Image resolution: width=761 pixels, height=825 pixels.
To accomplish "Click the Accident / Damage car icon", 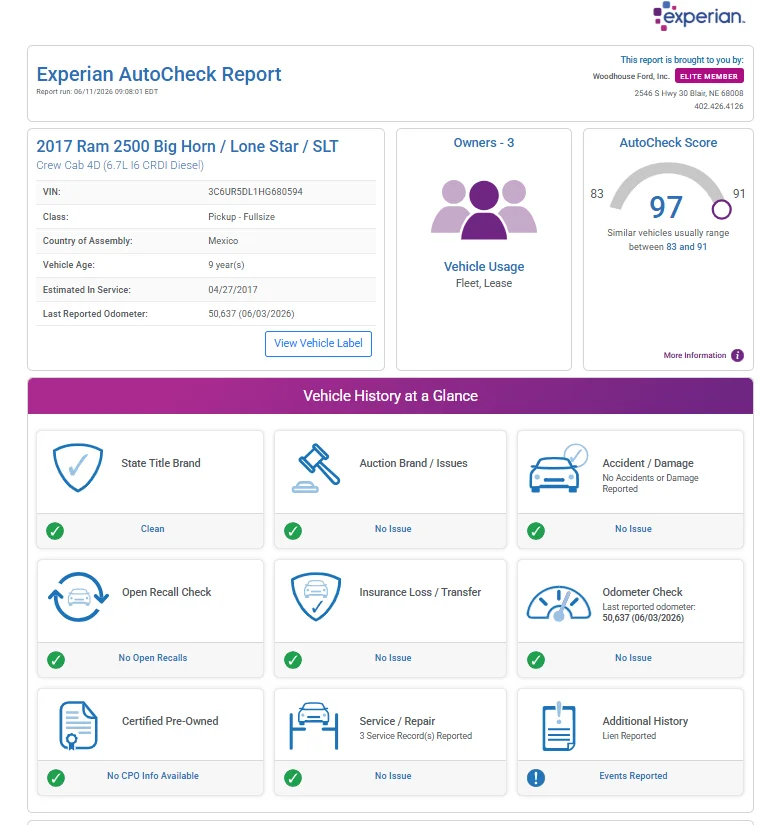I will tap(558, 468).
